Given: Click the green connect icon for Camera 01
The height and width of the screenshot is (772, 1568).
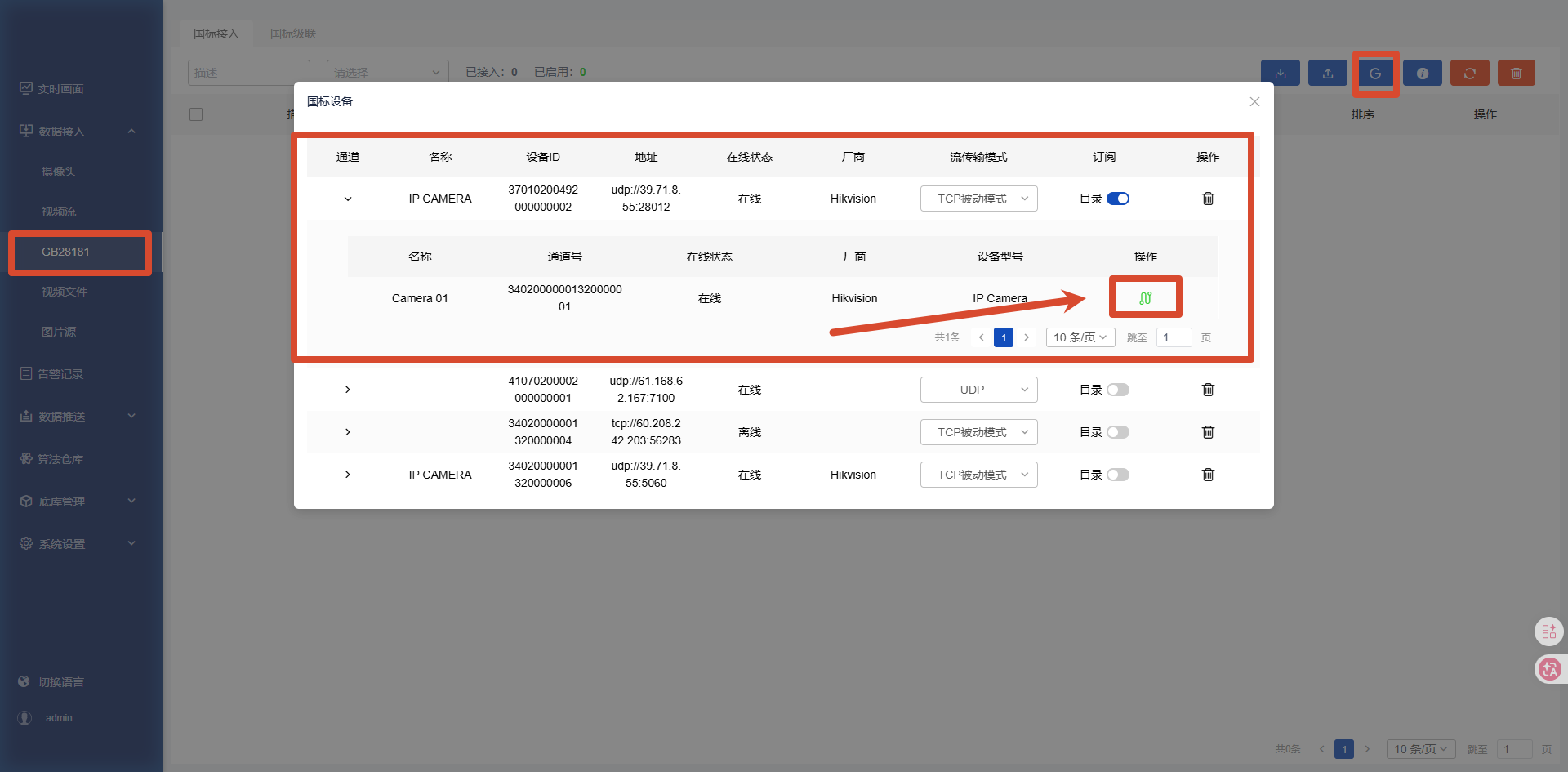Looking at the screenshot, I should pos(1145,298).
